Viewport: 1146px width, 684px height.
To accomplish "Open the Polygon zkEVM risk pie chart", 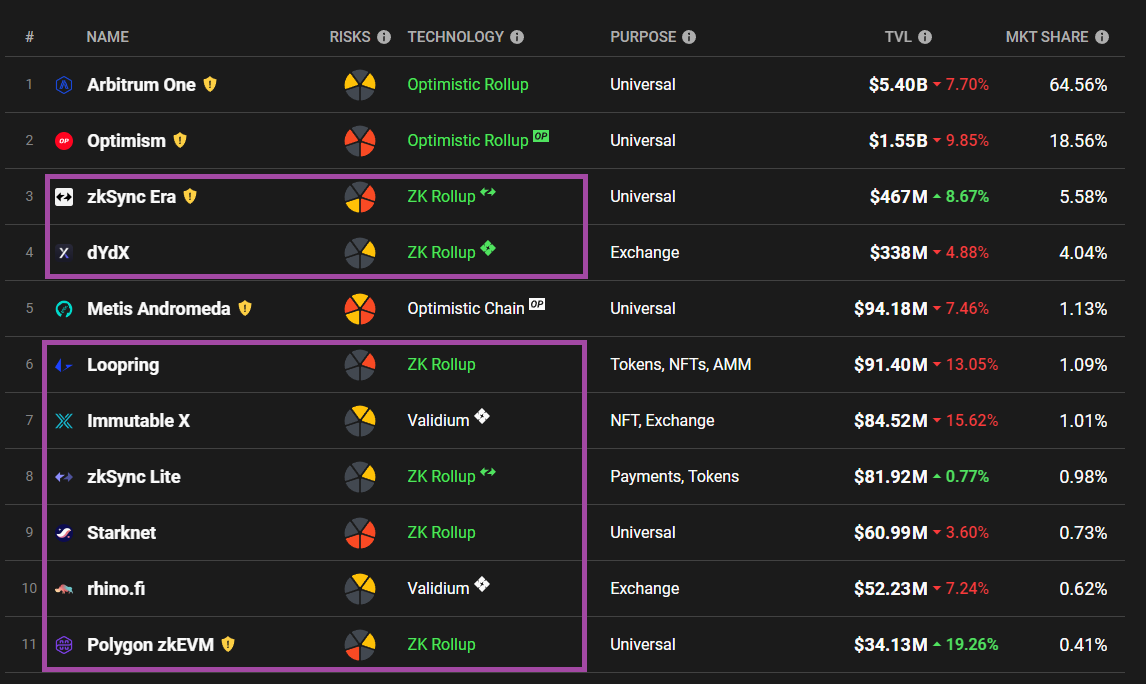I will [360, 645].
